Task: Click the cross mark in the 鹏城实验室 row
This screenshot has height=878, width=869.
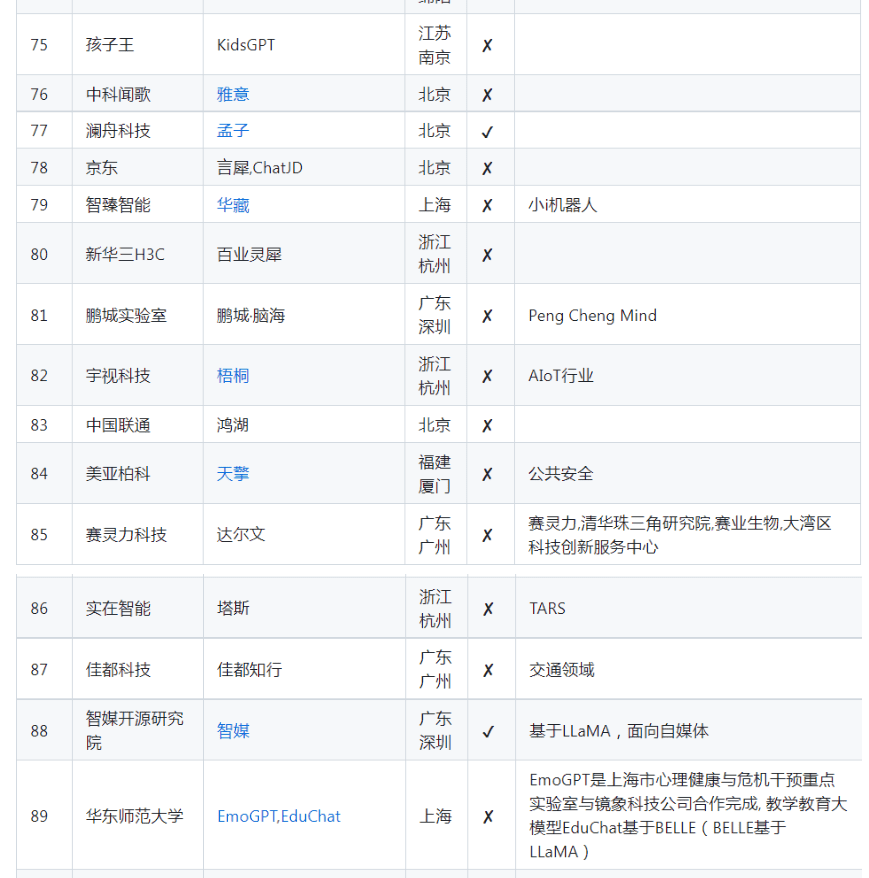Action: click(488, 316)
